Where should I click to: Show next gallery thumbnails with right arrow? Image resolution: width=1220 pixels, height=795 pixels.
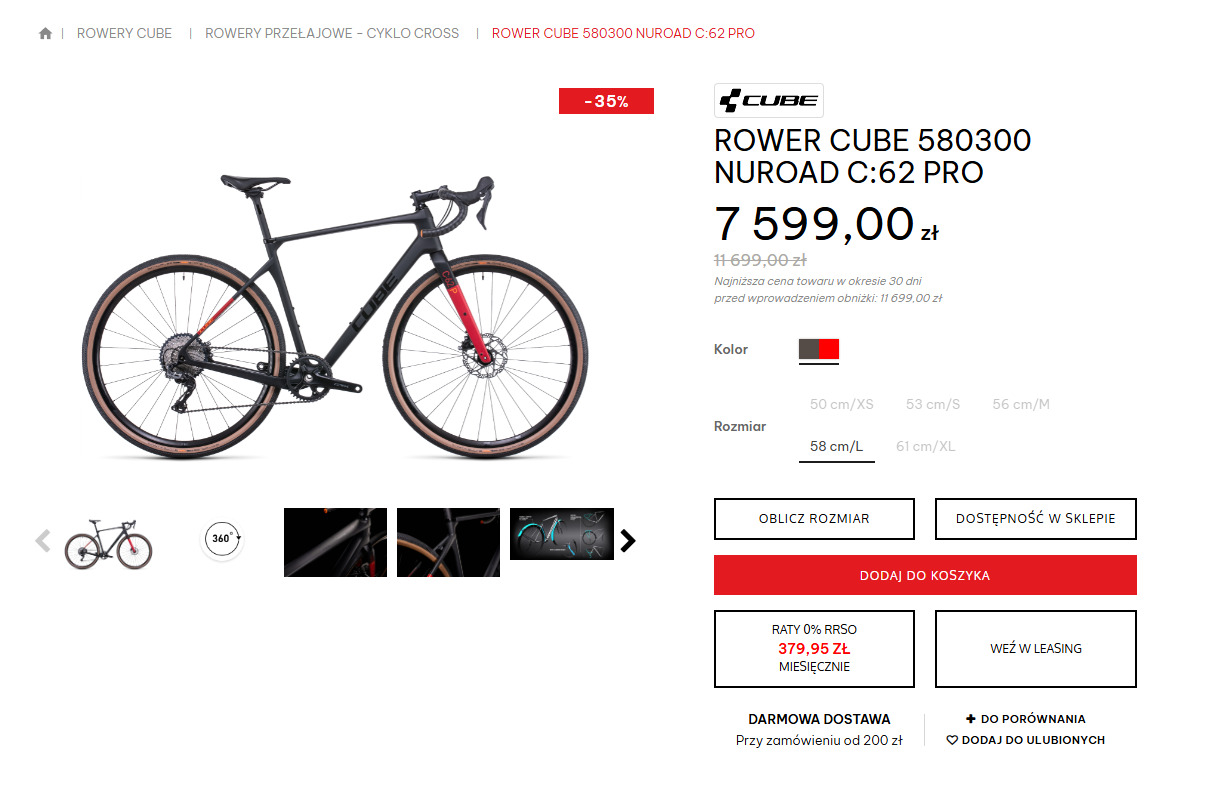(x=628, y=541)
